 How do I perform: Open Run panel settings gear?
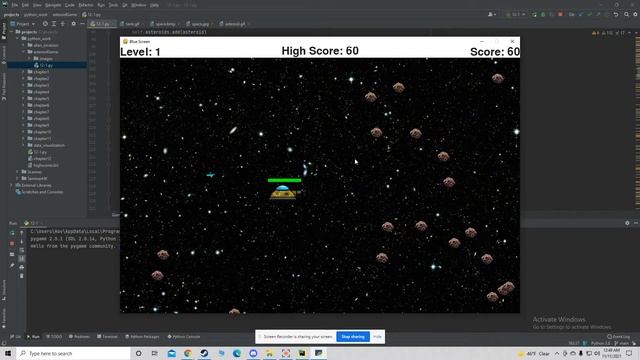tap(627, 223)
